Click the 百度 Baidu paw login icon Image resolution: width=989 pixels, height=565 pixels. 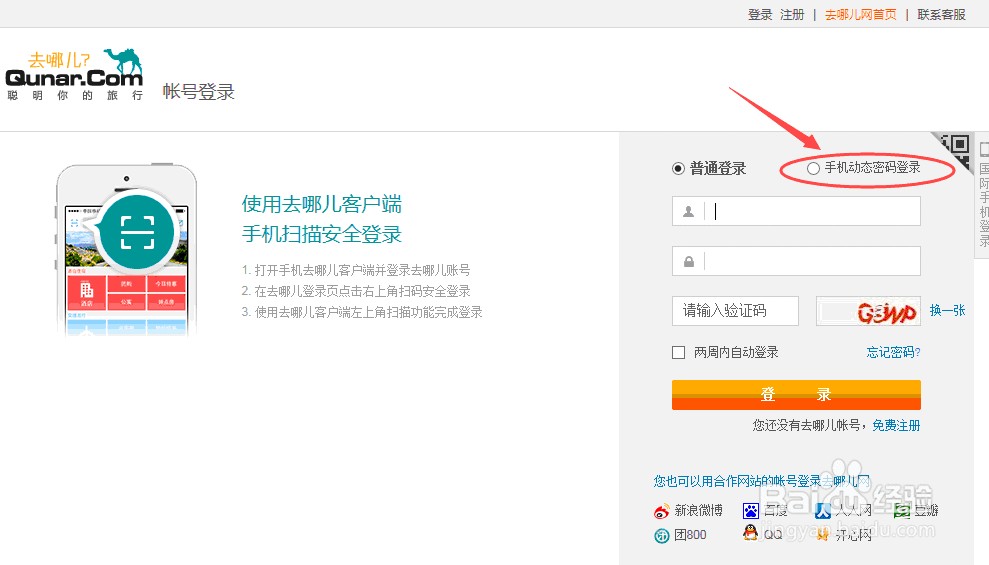click(751, 510)
